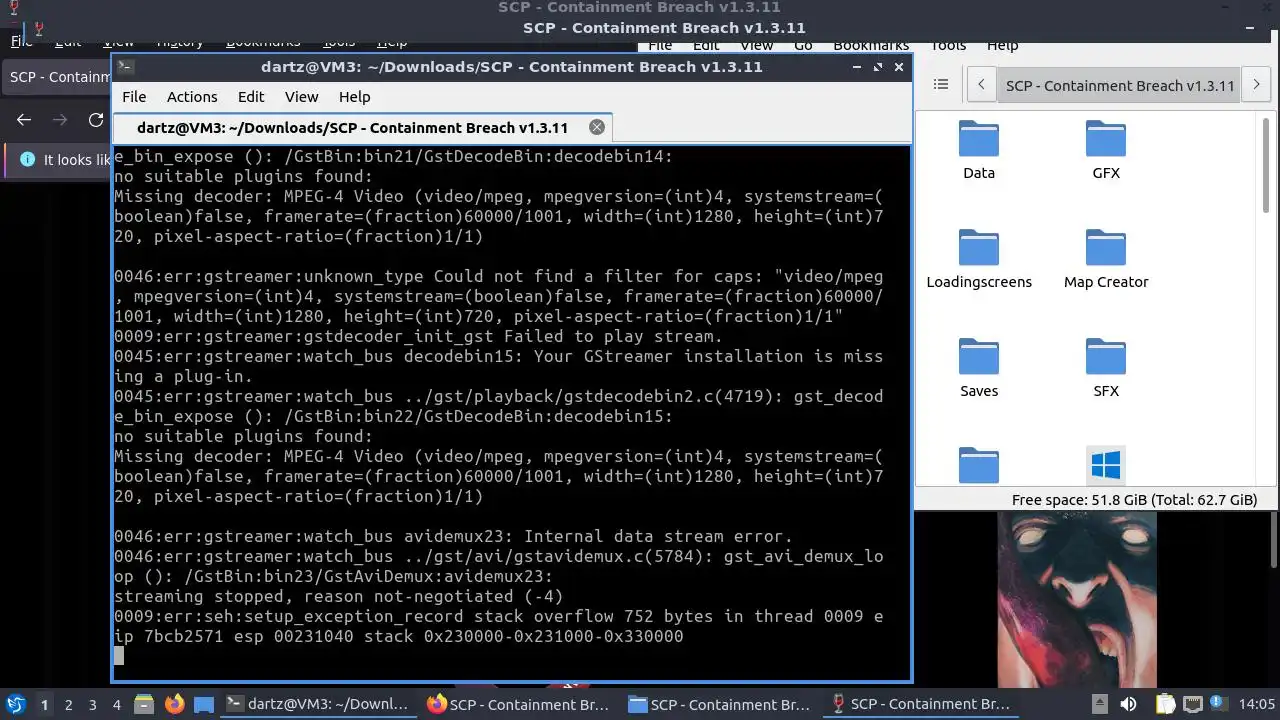Screen dimensions: 1280x720
Task: Click the SCP - Containment Breach path button
Action: 1120,85
